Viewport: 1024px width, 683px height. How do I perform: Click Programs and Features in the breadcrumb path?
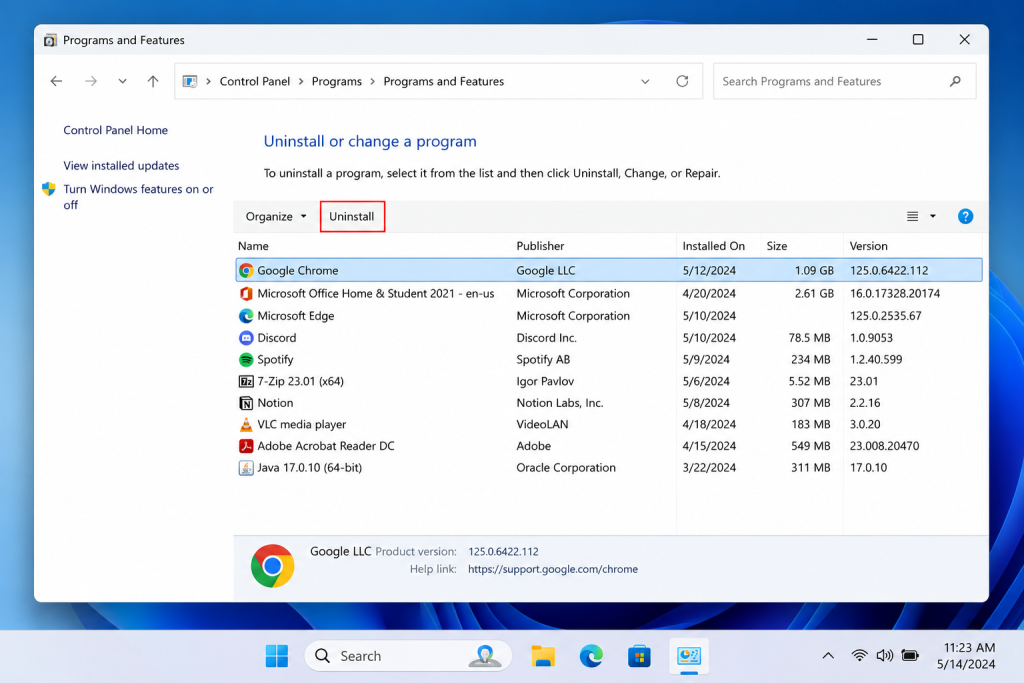[443, 81]
